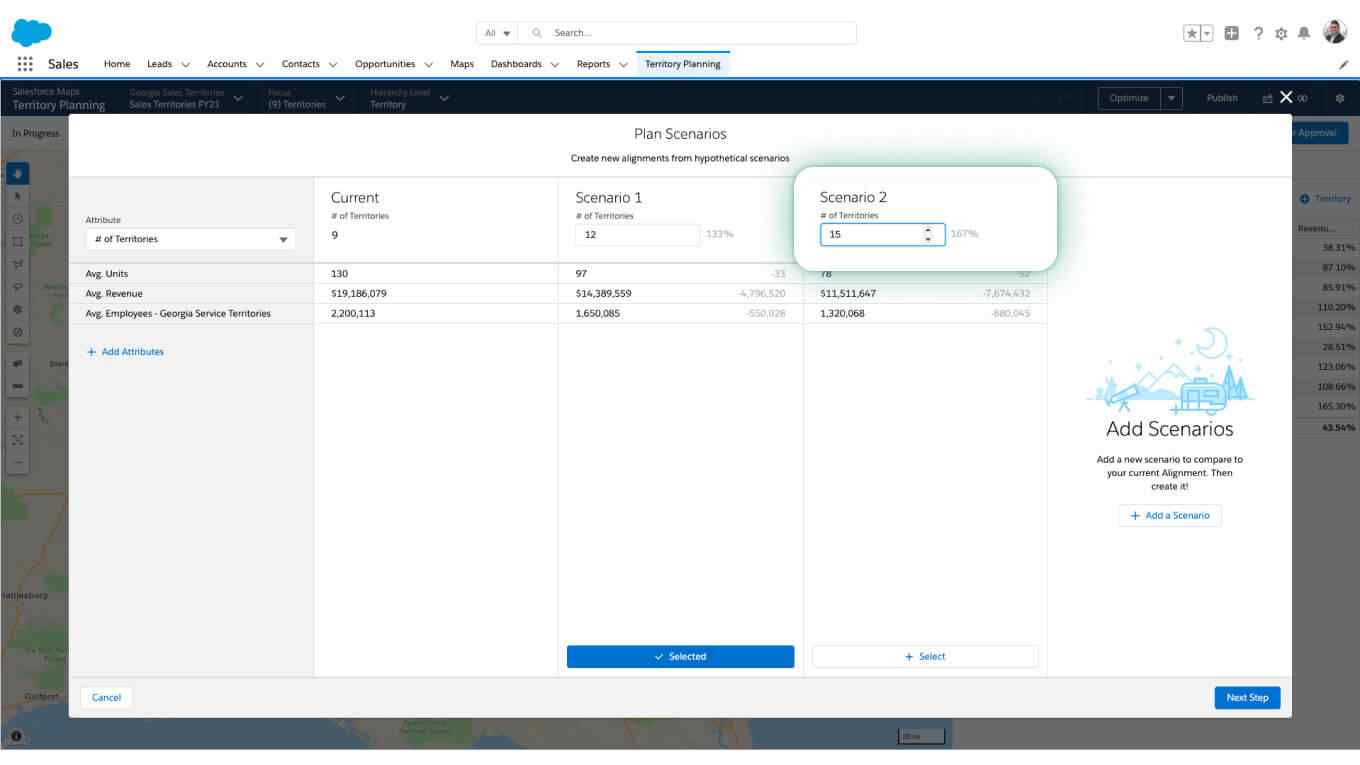Click the search magnifier icon
Screen dimensions: 1360x765
point(537,33)
